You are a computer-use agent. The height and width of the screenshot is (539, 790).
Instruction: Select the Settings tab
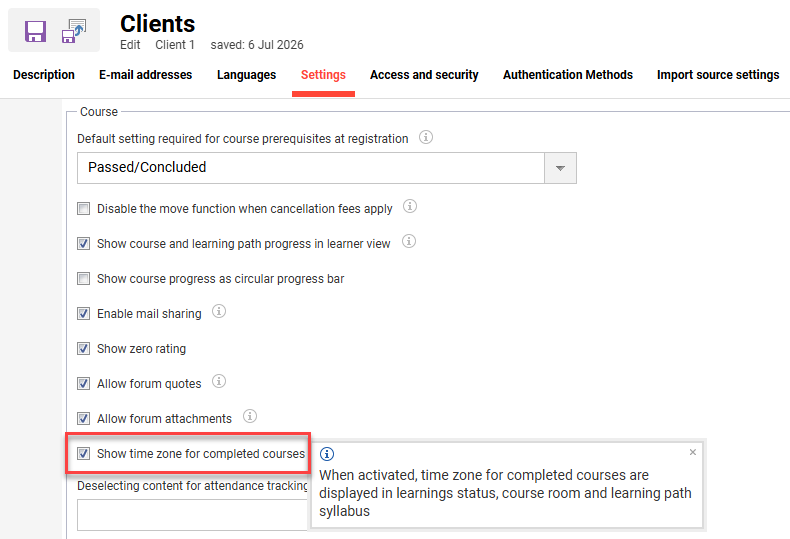point(323,75)
